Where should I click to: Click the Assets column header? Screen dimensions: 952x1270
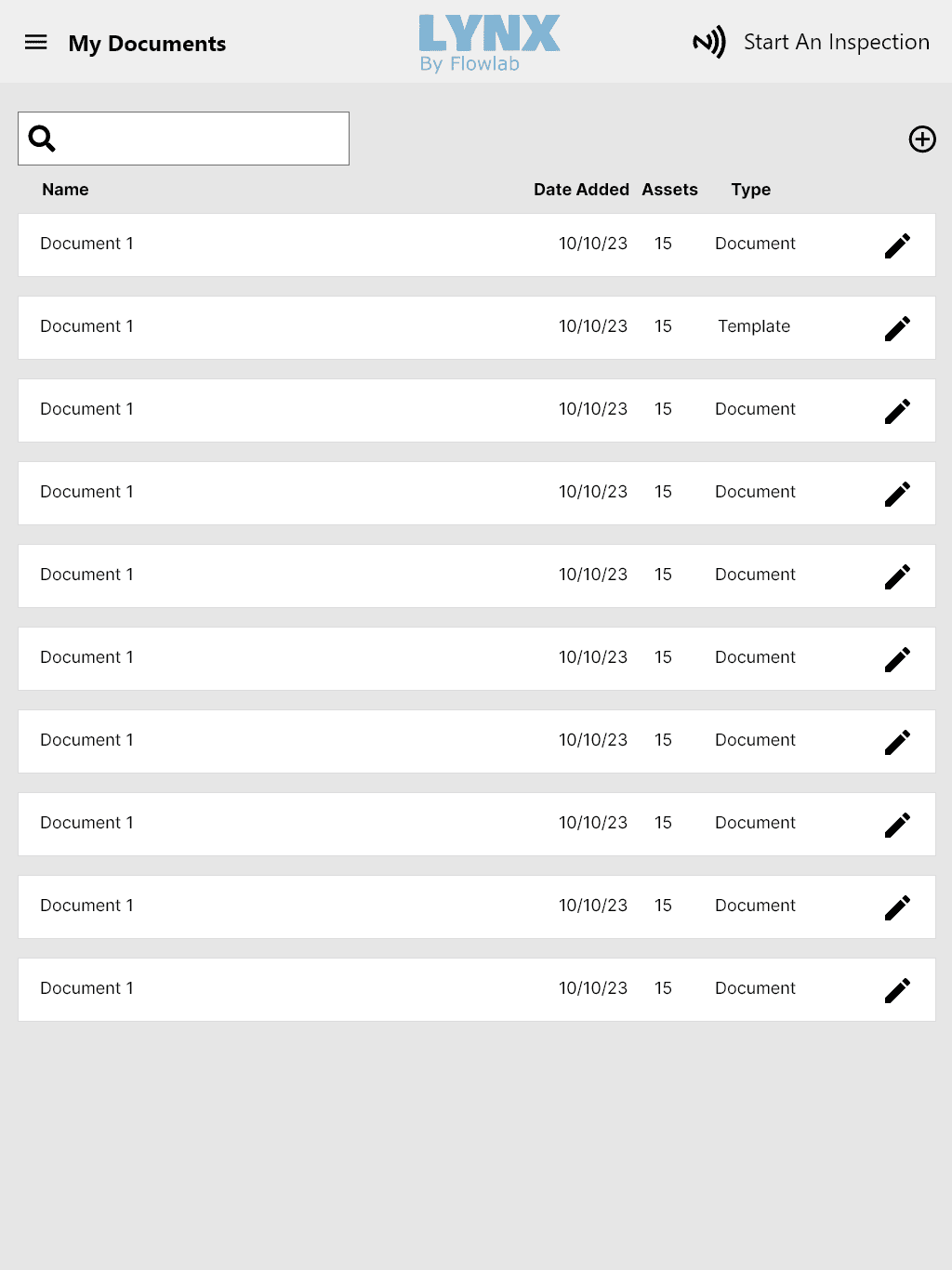click(669, 190)
